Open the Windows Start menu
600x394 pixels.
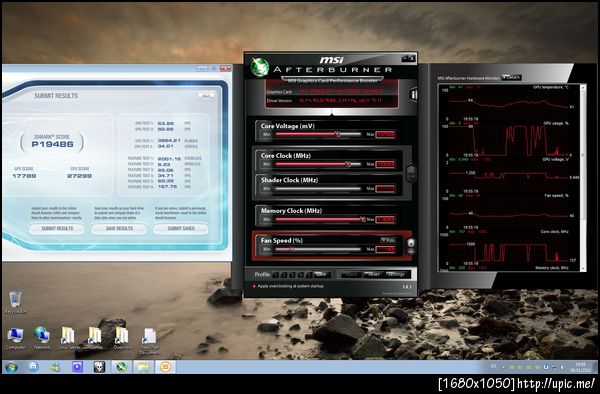pos(11,367)
